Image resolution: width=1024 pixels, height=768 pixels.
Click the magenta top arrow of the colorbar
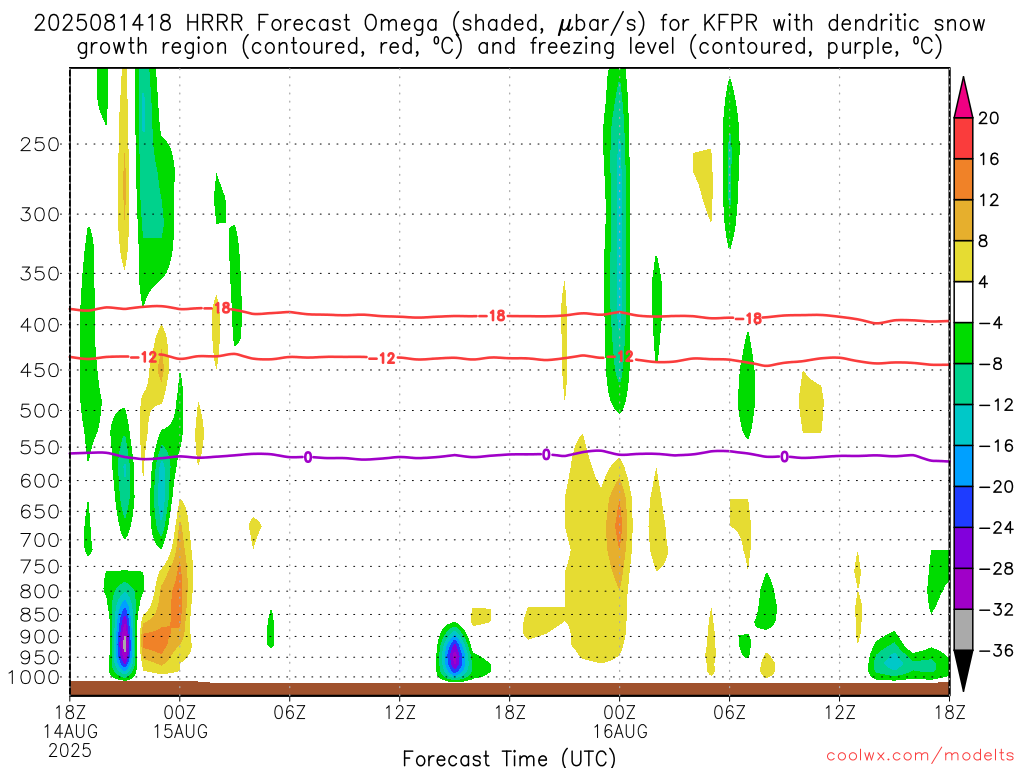click(x=963, y=99)
